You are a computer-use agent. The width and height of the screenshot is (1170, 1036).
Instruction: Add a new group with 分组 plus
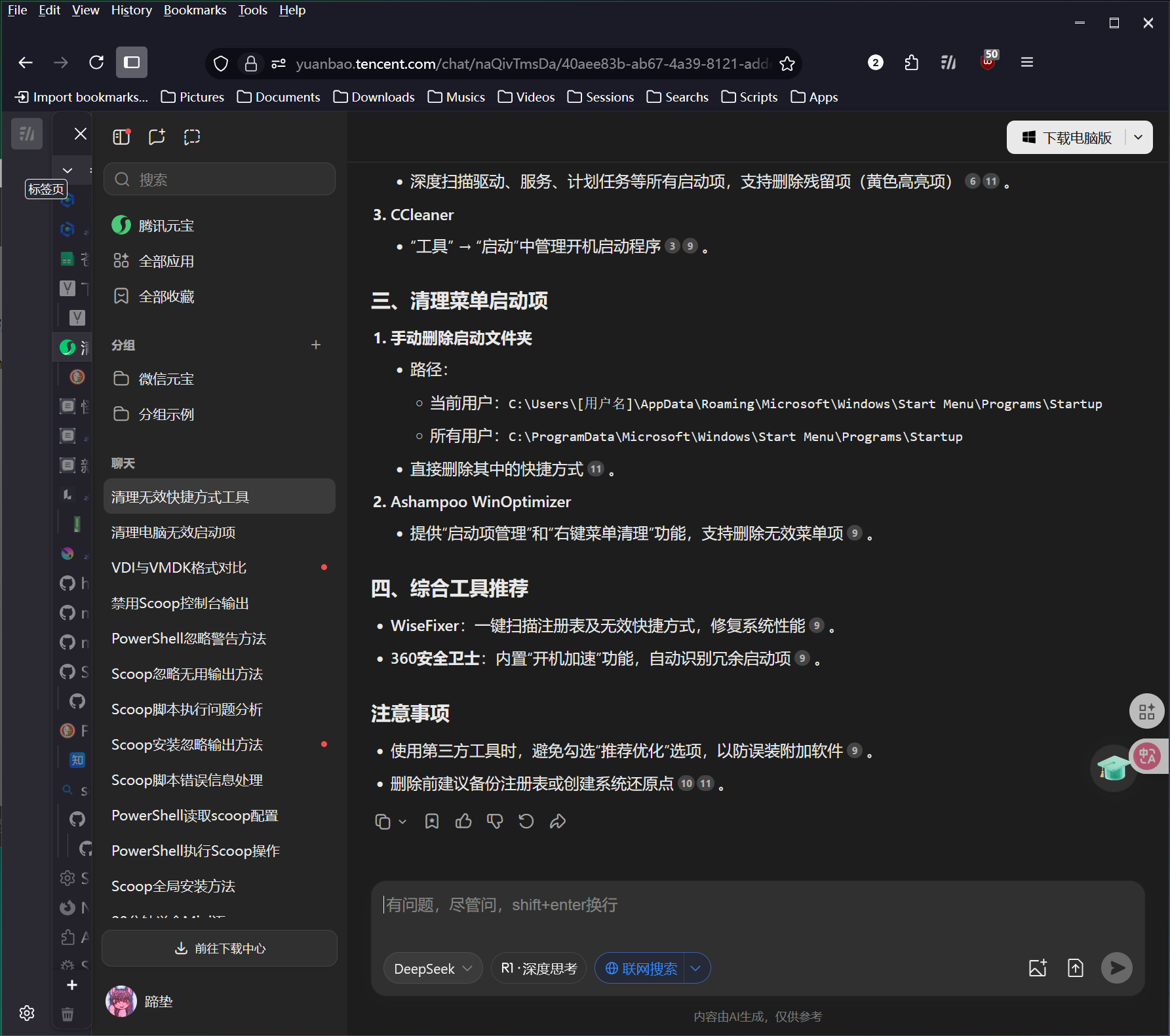click(x=316, y=345)
